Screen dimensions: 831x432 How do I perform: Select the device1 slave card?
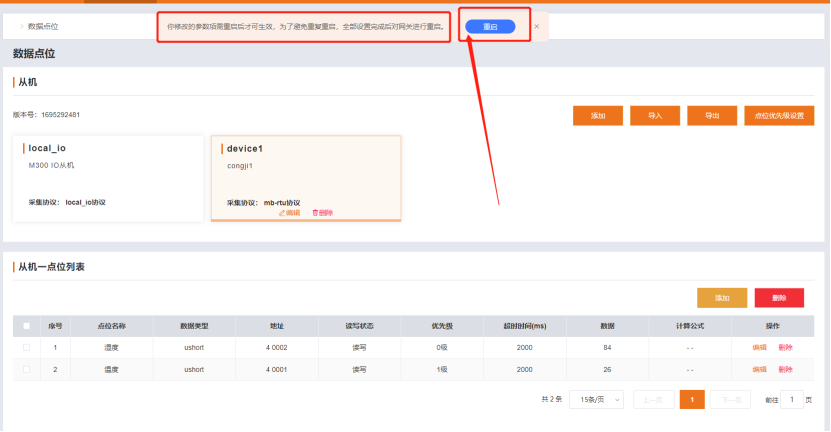(306, 175)
